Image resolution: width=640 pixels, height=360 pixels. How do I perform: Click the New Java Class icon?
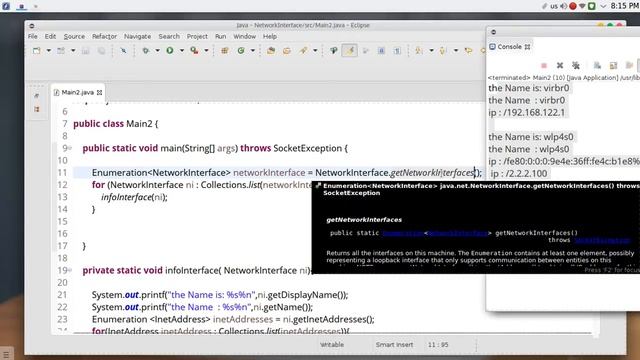tap(241, 51)
